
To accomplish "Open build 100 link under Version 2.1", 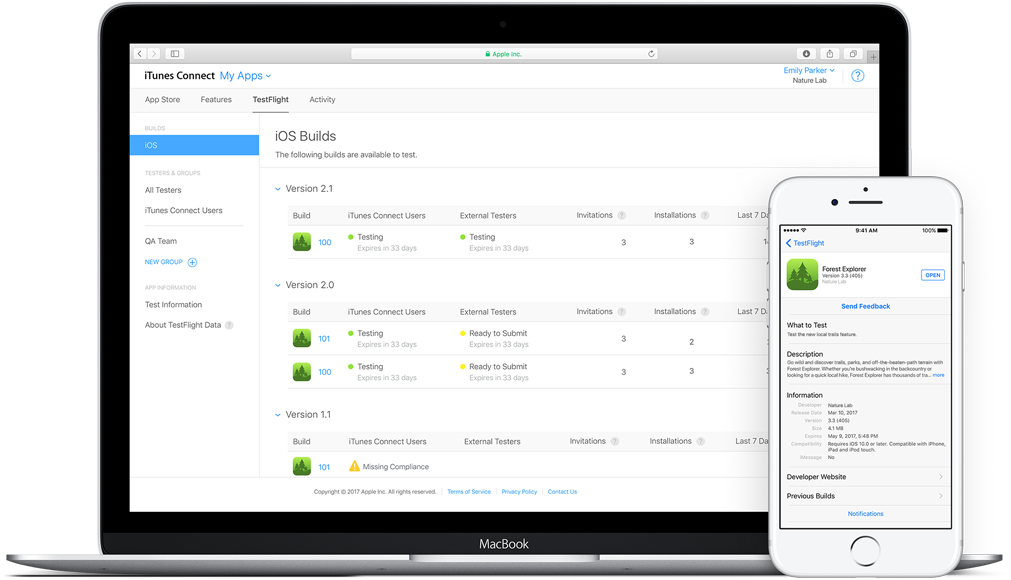I will click(325, 242).
